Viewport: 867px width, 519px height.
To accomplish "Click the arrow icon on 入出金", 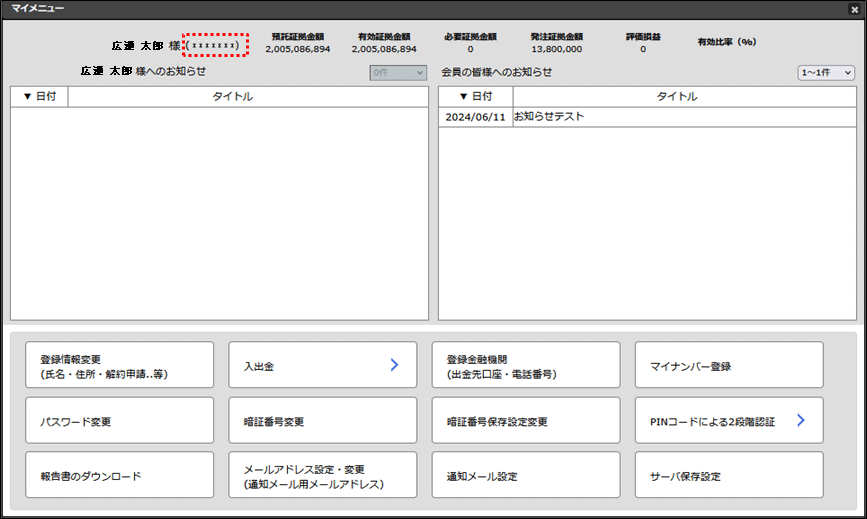I will click(x=394, y=366).
